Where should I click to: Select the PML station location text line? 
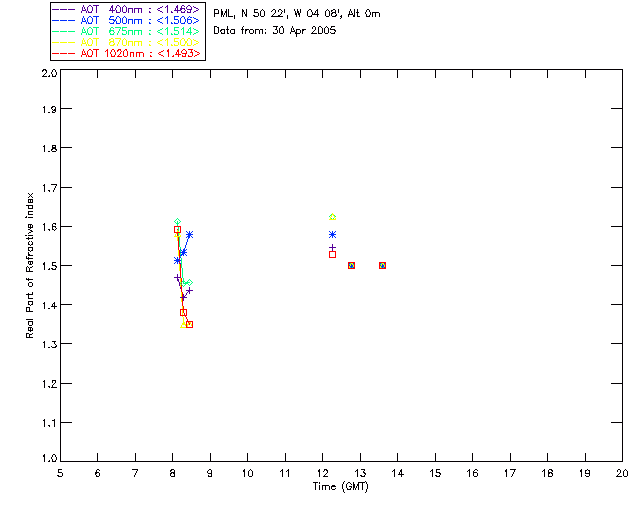click(297, 14)
